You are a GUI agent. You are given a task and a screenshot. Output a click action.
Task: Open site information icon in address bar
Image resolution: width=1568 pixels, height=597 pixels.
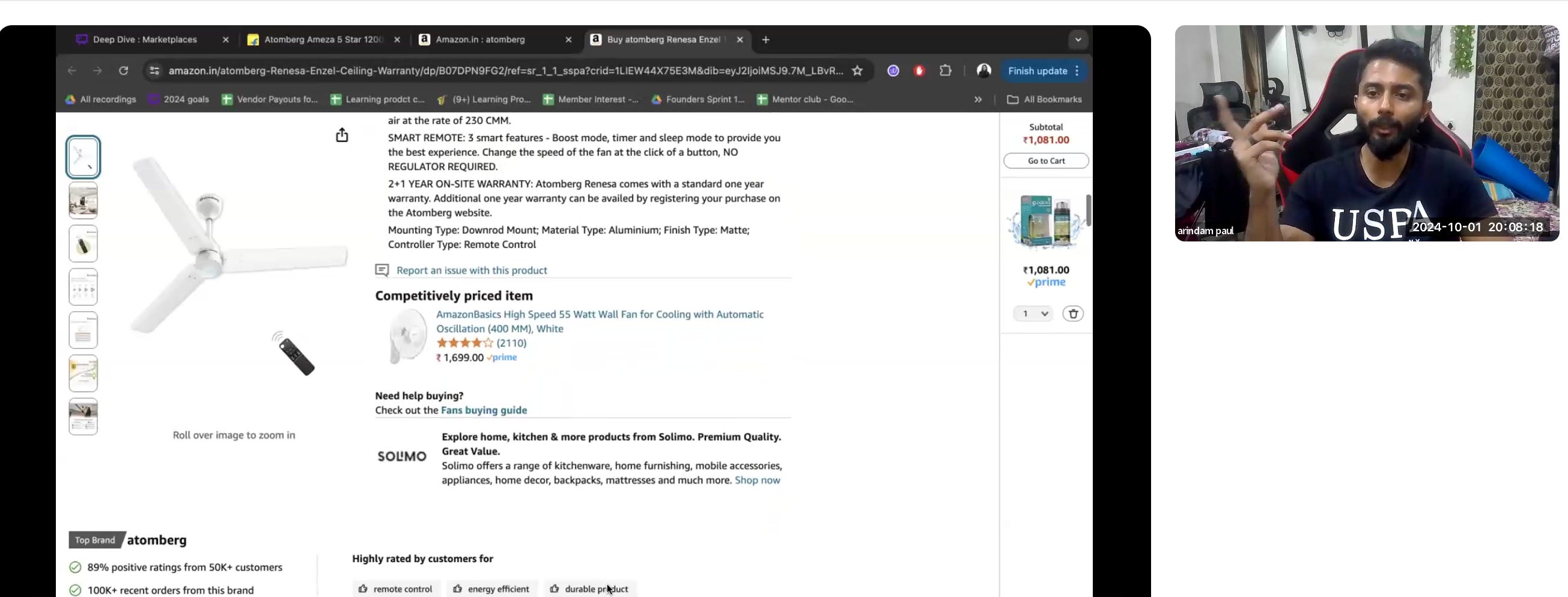[154, 71]
